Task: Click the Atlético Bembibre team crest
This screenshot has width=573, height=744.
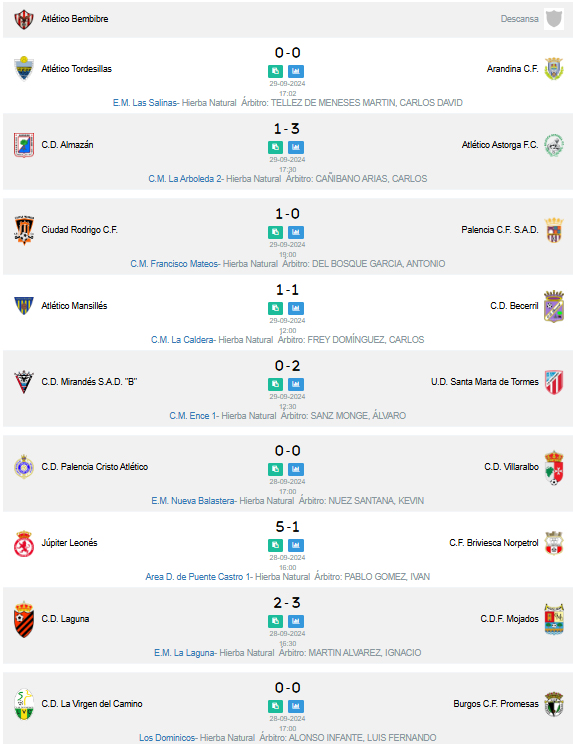Action: tap(24, 19)
